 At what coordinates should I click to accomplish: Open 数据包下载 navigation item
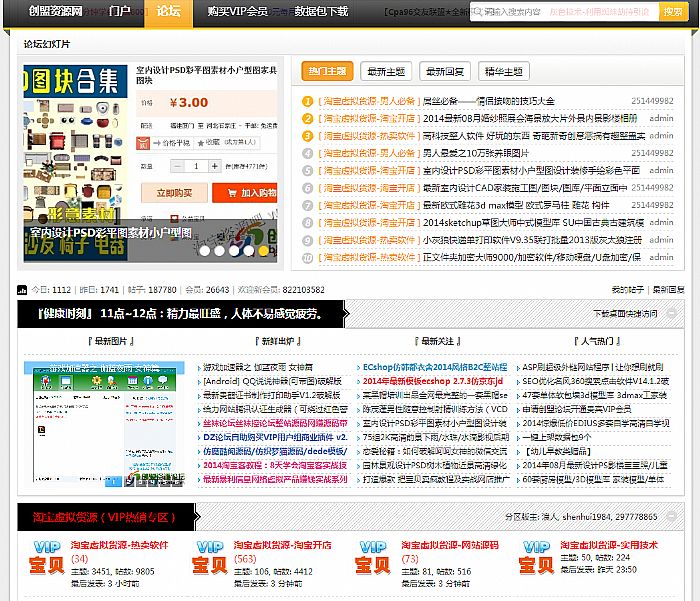click(321, 11)
